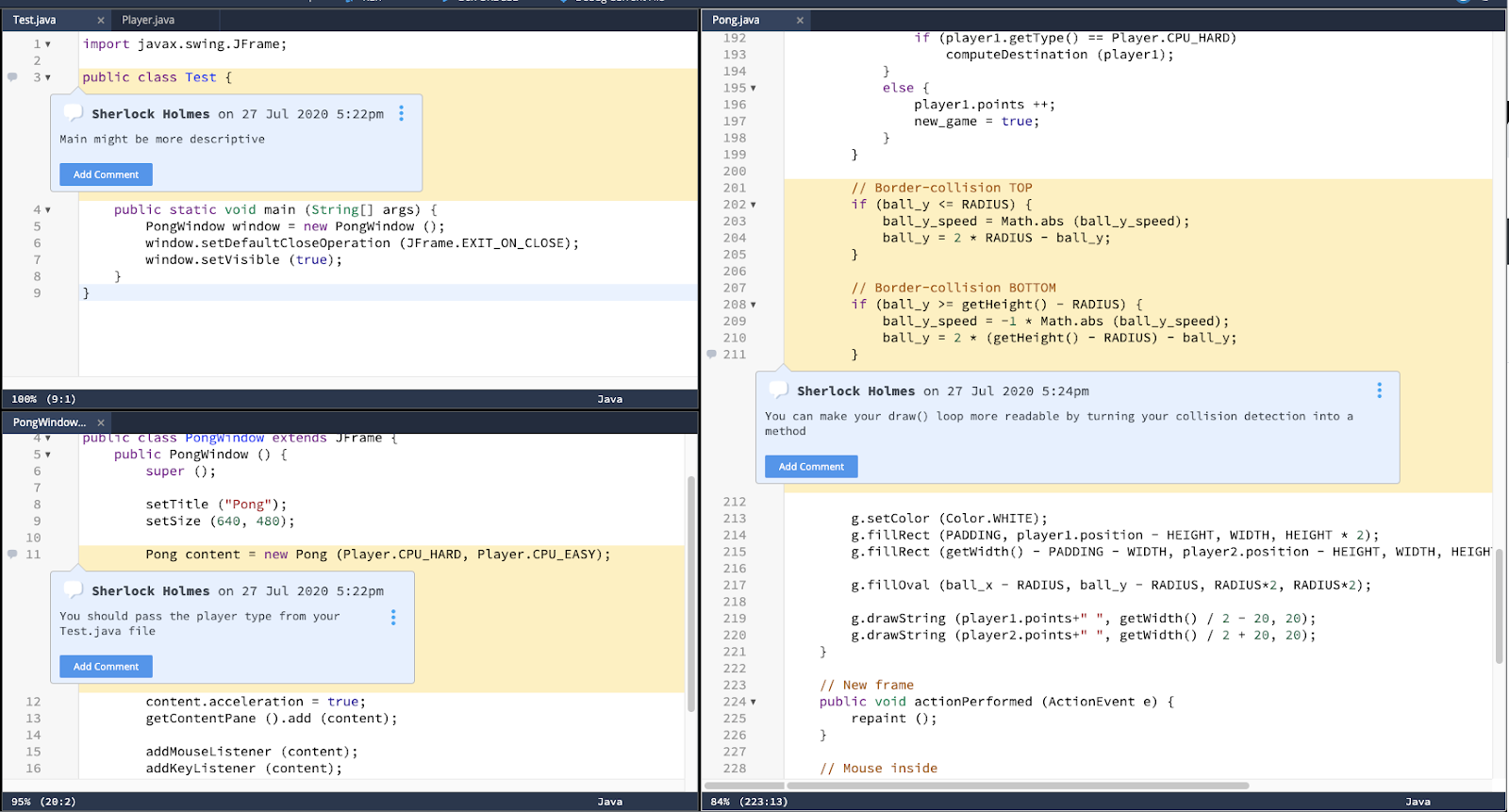The image size is (1509, 812).
Task: Collapse main method fold at line 4 in Test.java
Action: tap(48, 210)
